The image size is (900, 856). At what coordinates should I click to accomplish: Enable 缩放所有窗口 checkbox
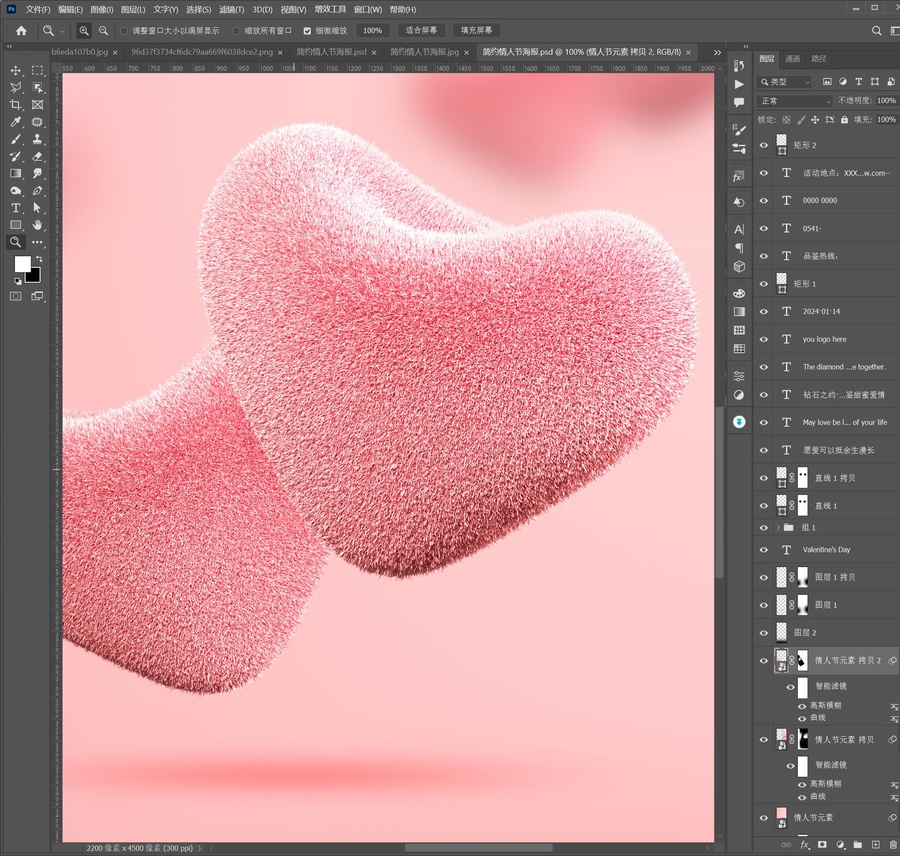point(236,31)
